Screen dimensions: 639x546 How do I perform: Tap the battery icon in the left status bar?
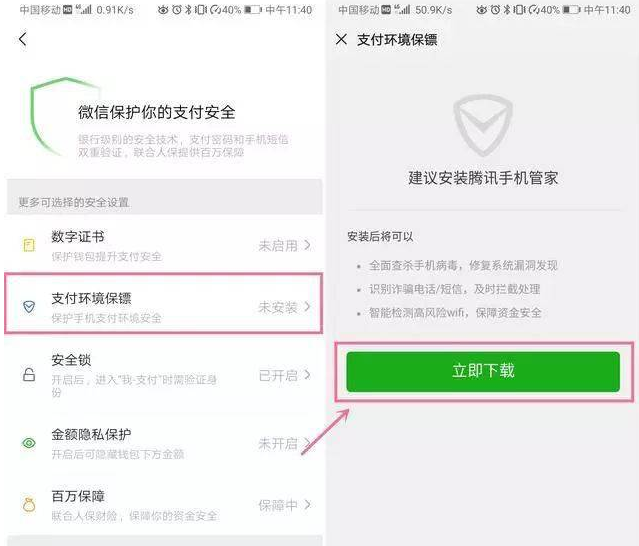point(253,9)
